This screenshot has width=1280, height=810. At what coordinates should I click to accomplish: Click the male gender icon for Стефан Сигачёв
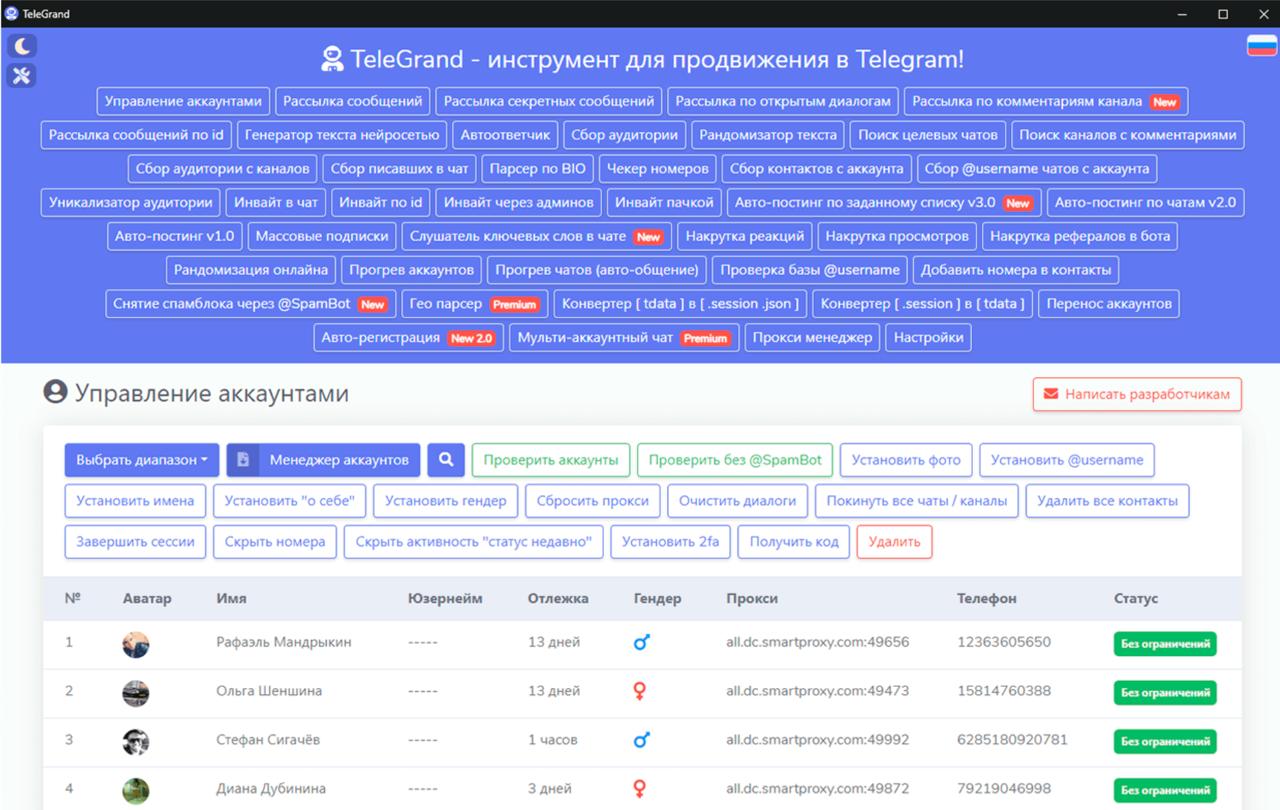pyautogui.click(x=642, y=740)
